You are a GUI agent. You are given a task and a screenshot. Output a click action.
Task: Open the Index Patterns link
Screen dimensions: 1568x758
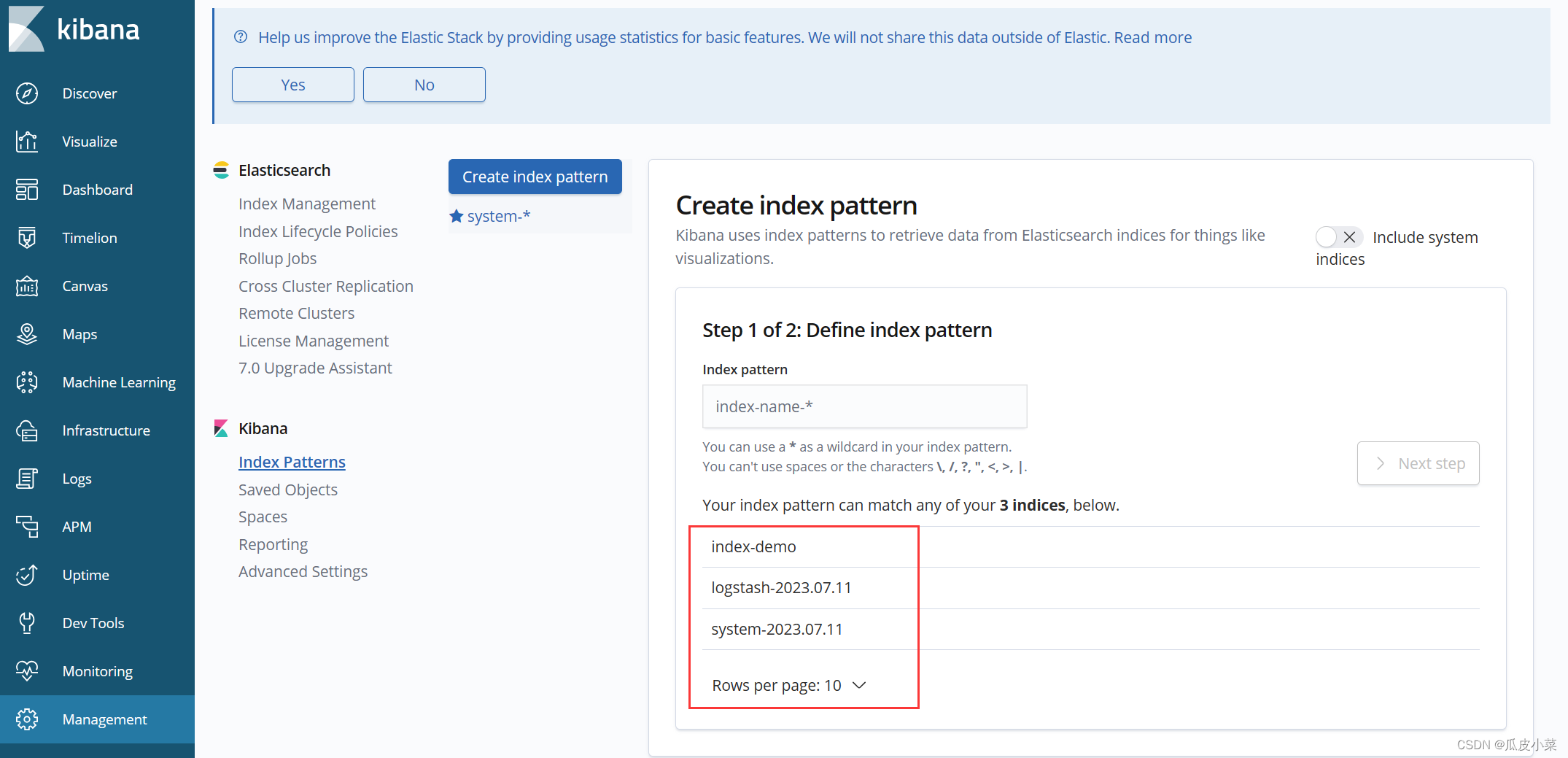292,462
